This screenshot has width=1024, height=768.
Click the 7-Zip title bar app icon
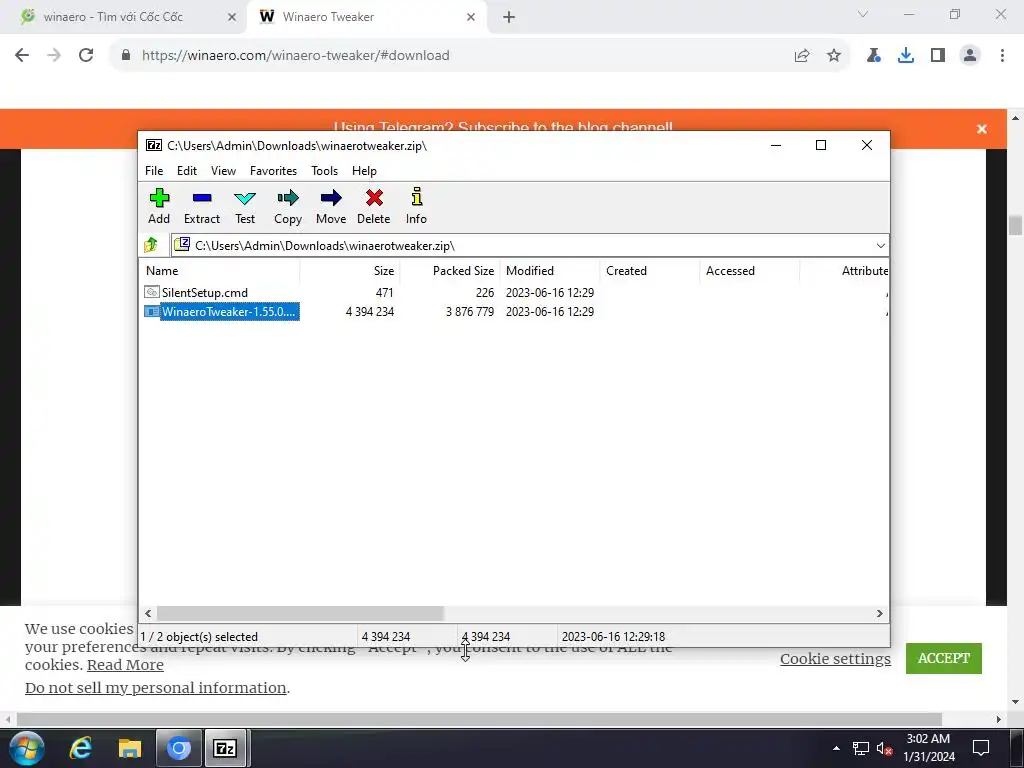point(153,145)
